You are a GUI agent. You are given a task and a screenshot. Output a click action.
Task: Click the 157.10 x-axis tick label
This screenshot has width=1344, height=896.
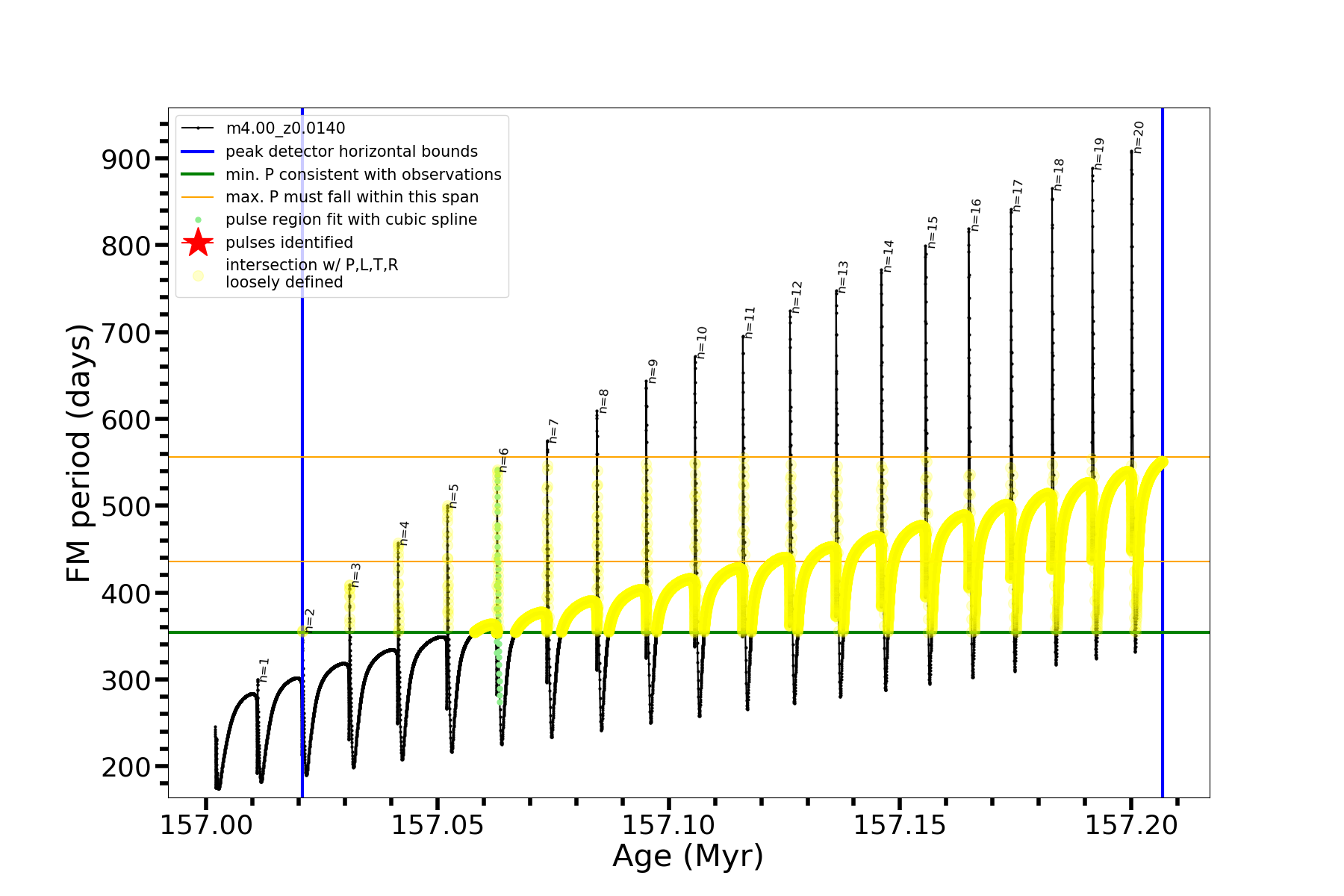tap(668, 825)
